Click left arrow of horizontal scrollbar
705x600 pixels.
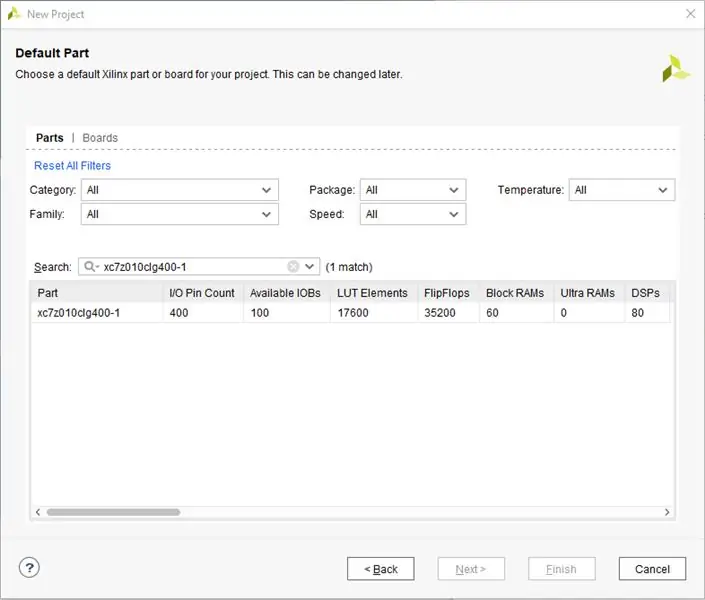coord(38,512)
